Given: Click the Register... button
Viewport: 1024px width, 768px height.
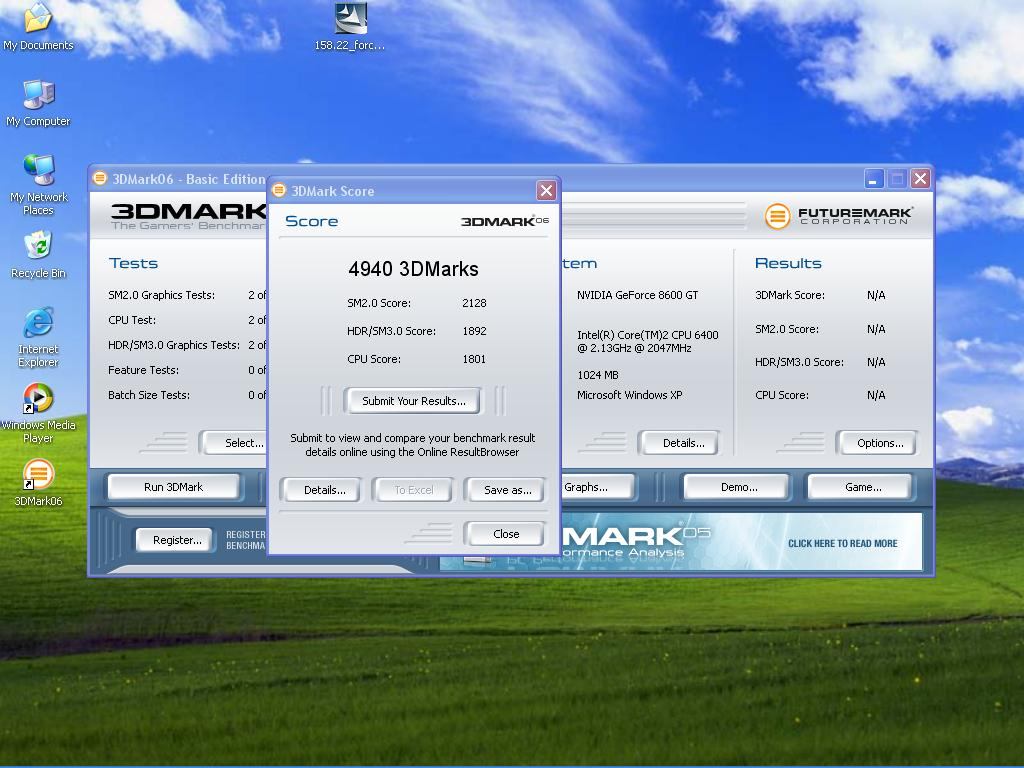Looking at the screenshot, I should click(x=177, y=540).
